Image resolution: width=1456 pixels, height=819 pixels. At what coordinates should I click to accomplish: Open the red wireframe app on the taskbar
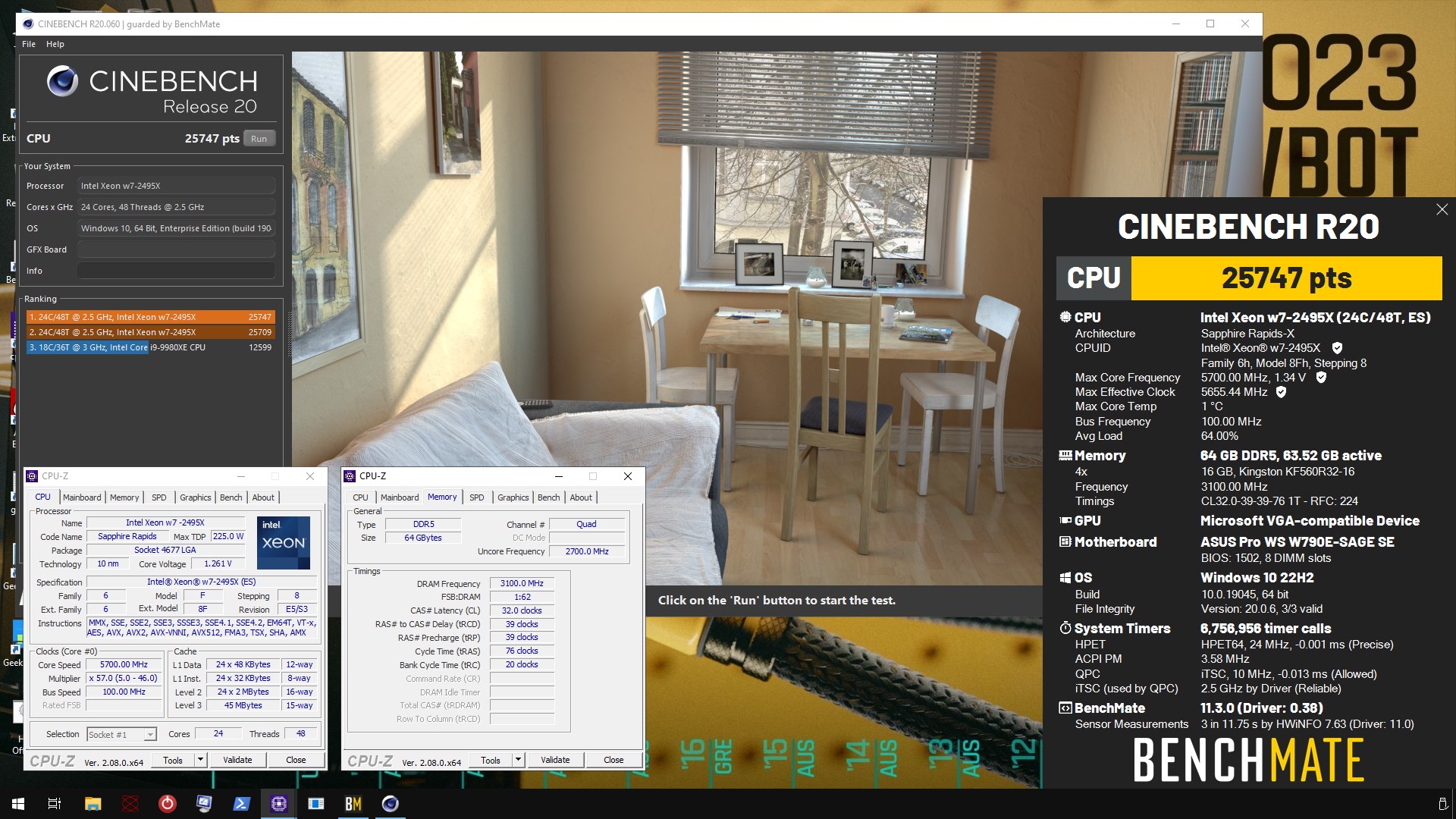[130, 804]
